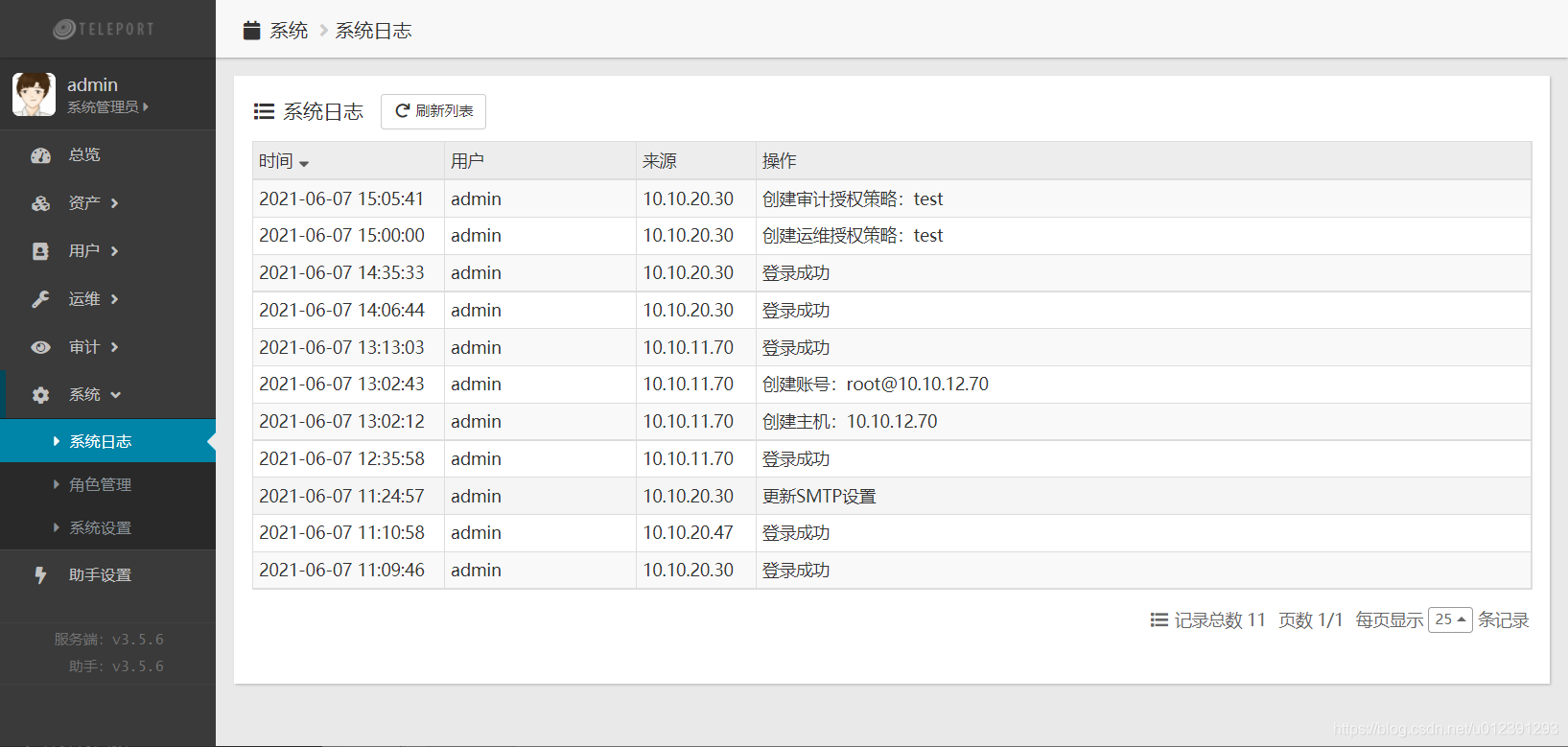Click the 总览 dashboard icon
Viewport: 1568px width, 747px height.
pos(40,155)
